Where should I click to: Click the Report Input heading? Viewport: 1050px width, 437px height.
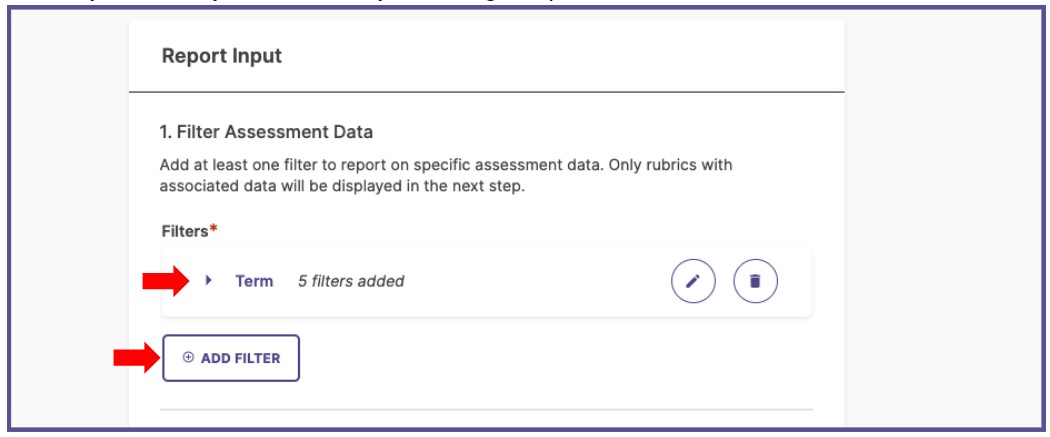tap(222, 56)
